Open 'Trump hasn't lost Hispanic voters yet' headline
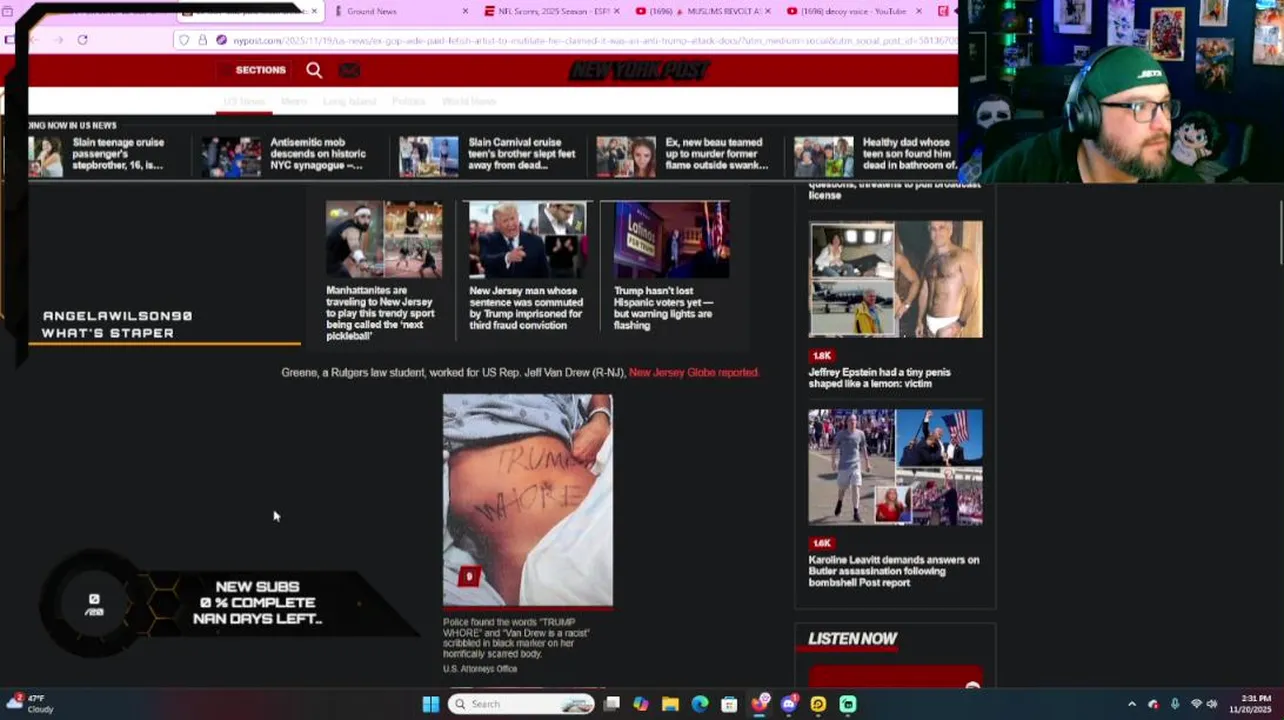1284x720 pixels. [664, 308]
